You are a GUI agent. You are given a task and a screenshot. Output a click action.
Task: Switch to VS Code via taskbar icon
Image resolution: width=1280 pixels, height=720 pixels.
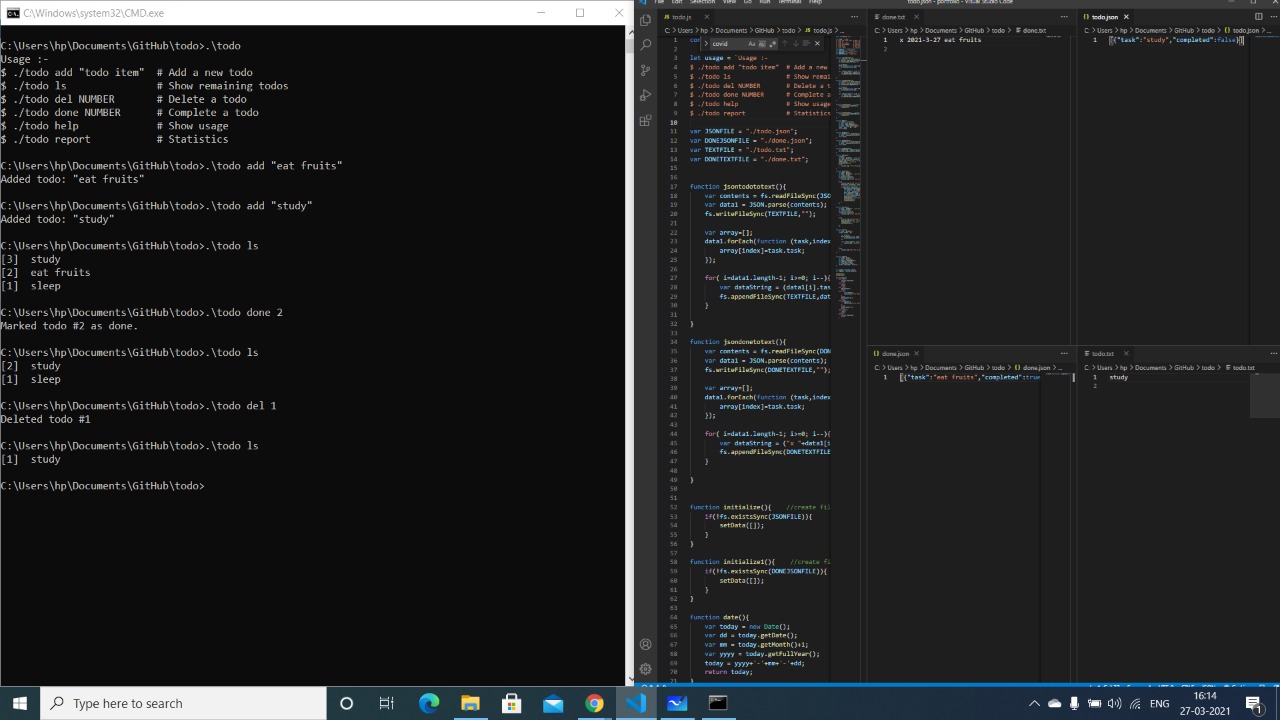[x=636, y=703]
